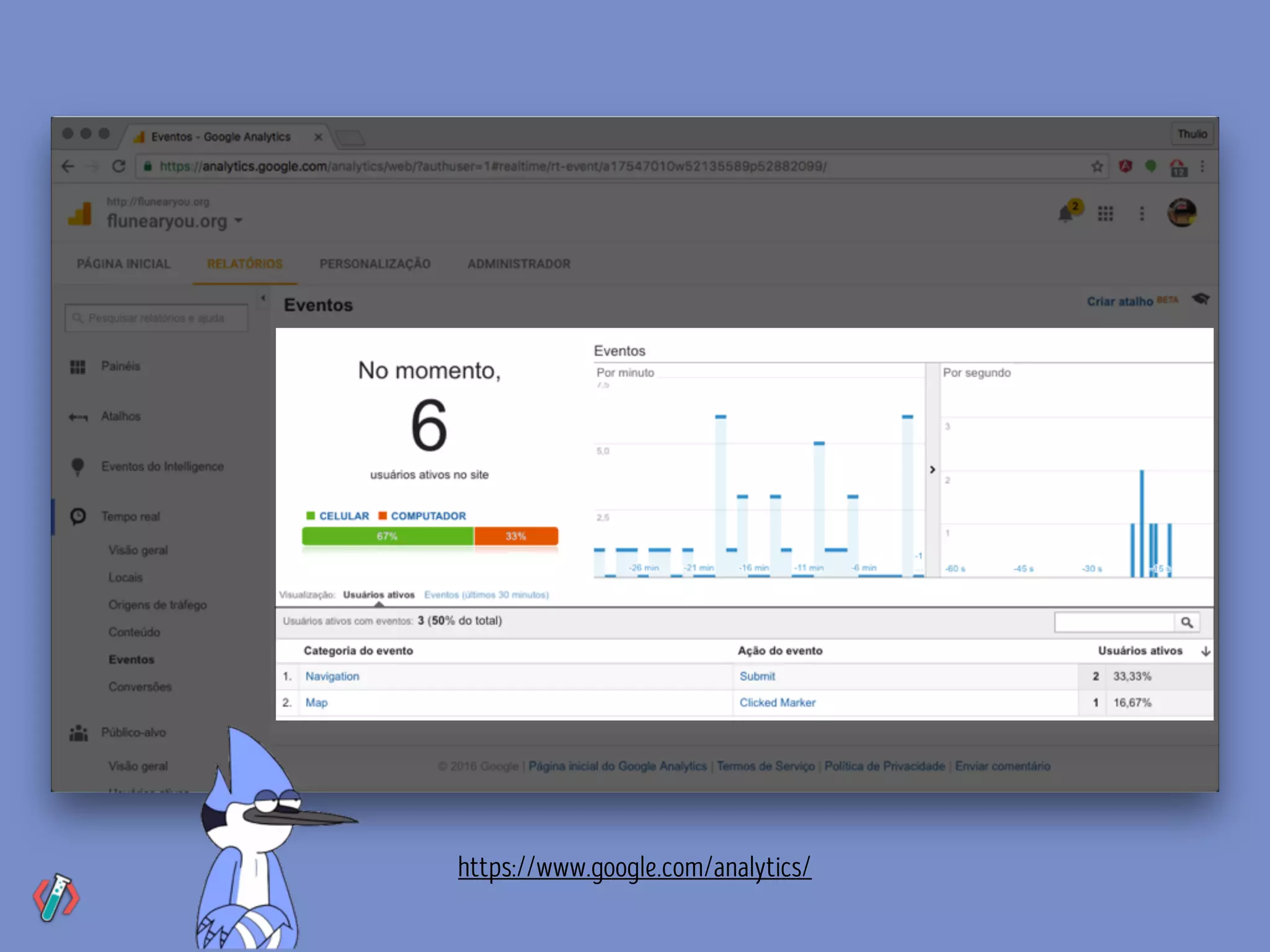Switch to Eventos (últimos 30 minutos) view
This screenshot has width=1270, height=952.
click(x=487, y=595)
